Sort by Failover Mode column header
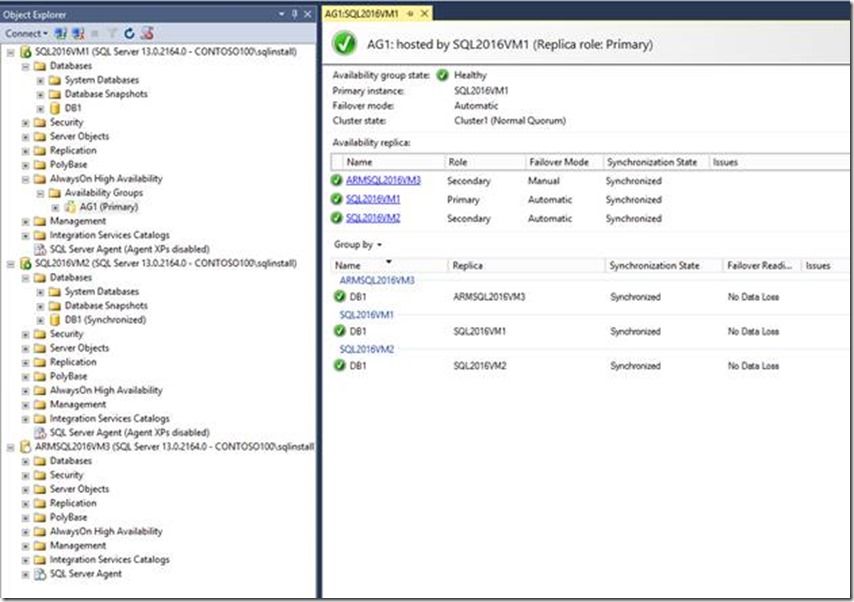 (564, 162)
